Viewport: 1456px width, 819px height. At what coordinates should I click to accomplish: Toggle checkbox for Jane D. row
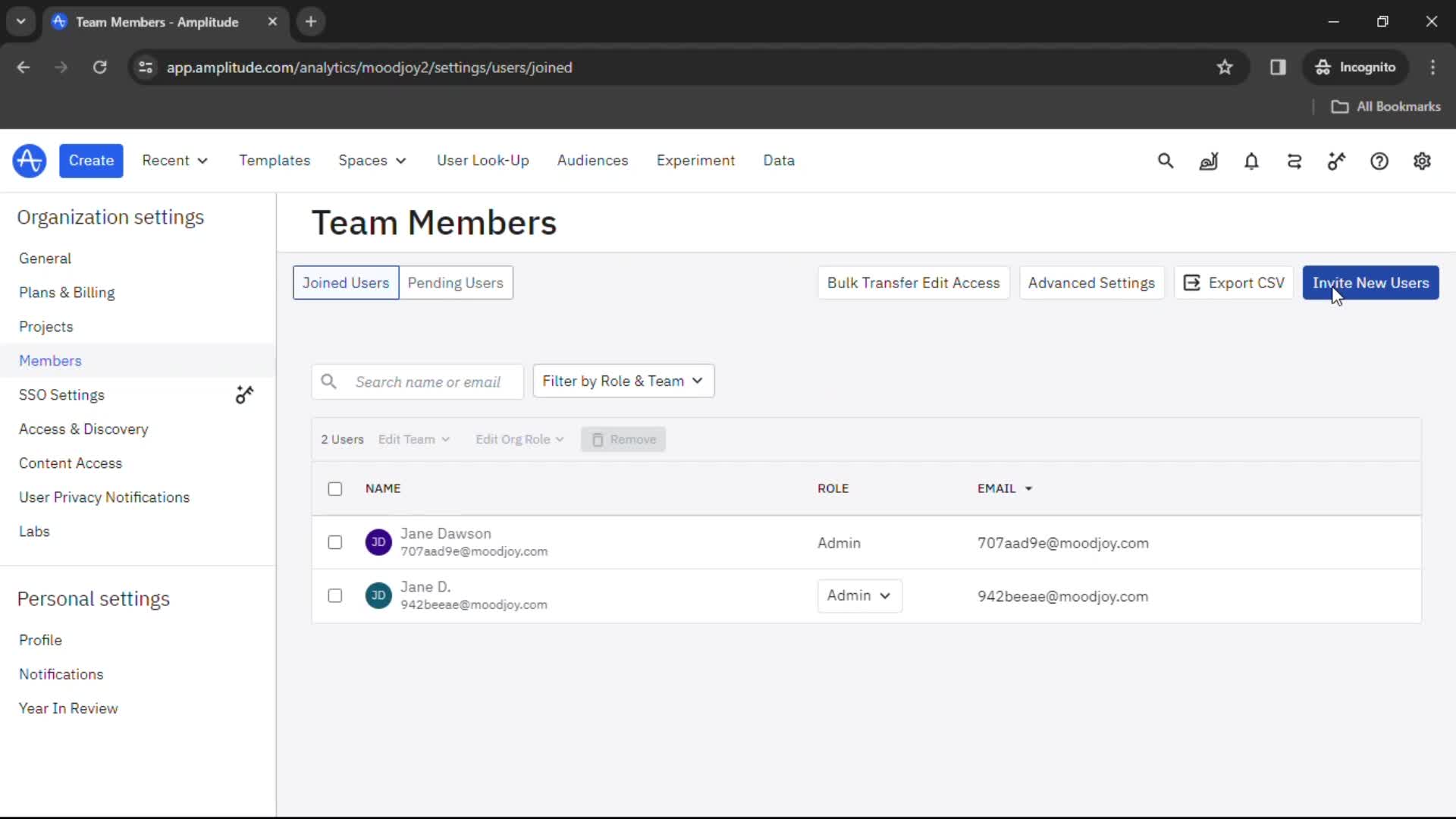pos(335,595)
